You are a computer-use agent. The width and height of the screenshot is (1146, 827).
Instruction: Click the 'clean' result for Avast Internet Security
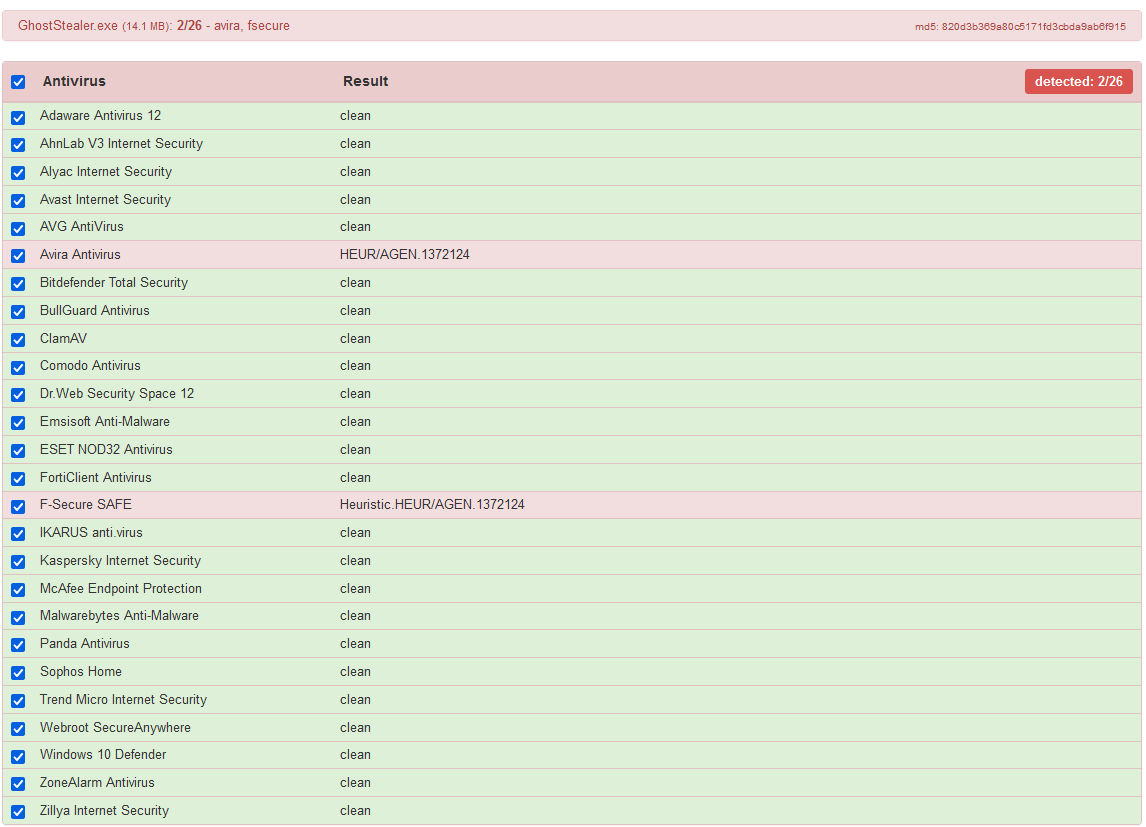(355, 199)
